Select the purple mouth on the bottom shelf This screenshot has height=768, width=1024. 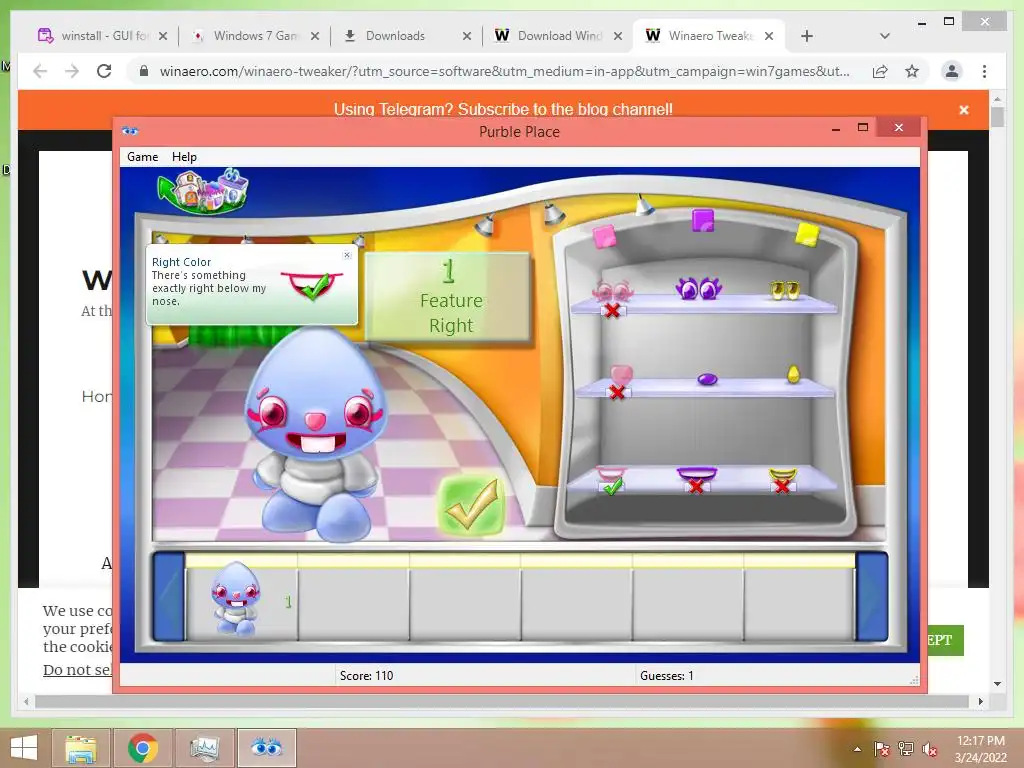(x=697, y=474)
